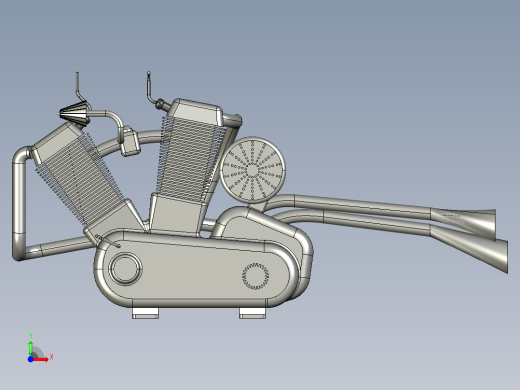Select the right mounting foot under the crankcase

click(252, 313)
